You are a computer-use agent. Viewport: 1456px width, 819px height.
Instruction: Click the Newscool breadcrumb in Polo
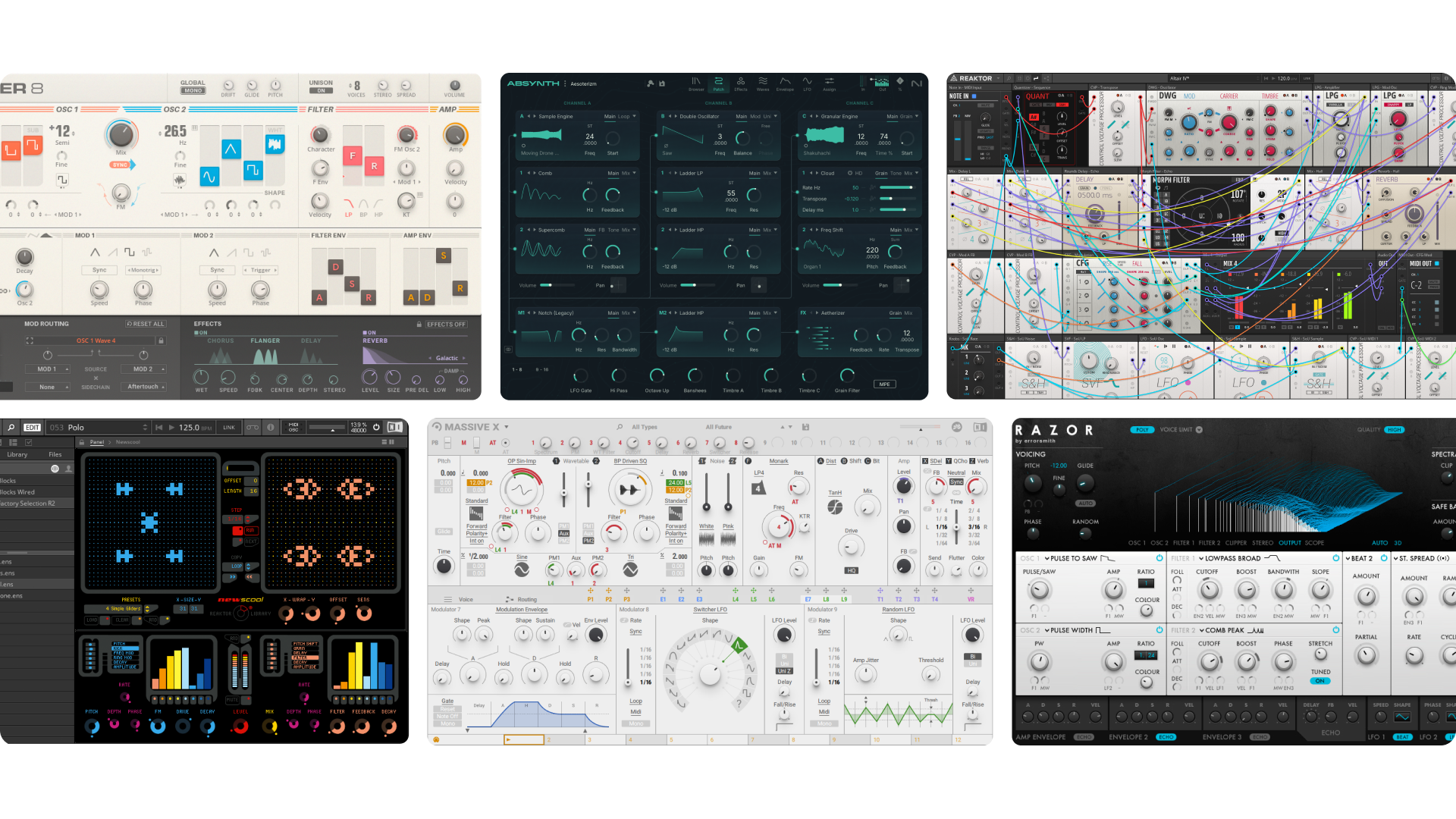(x=127, y=442)
